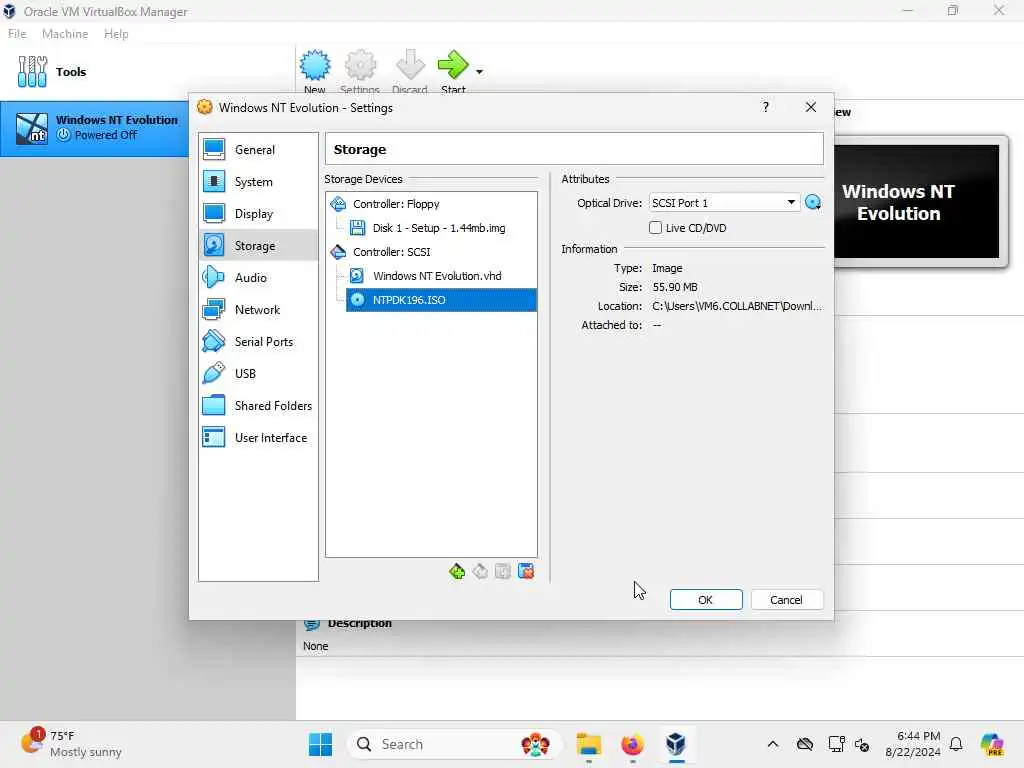This screenshot has height=768, width=1024.
Task: Click the Location path text
Action: [737, 306]
